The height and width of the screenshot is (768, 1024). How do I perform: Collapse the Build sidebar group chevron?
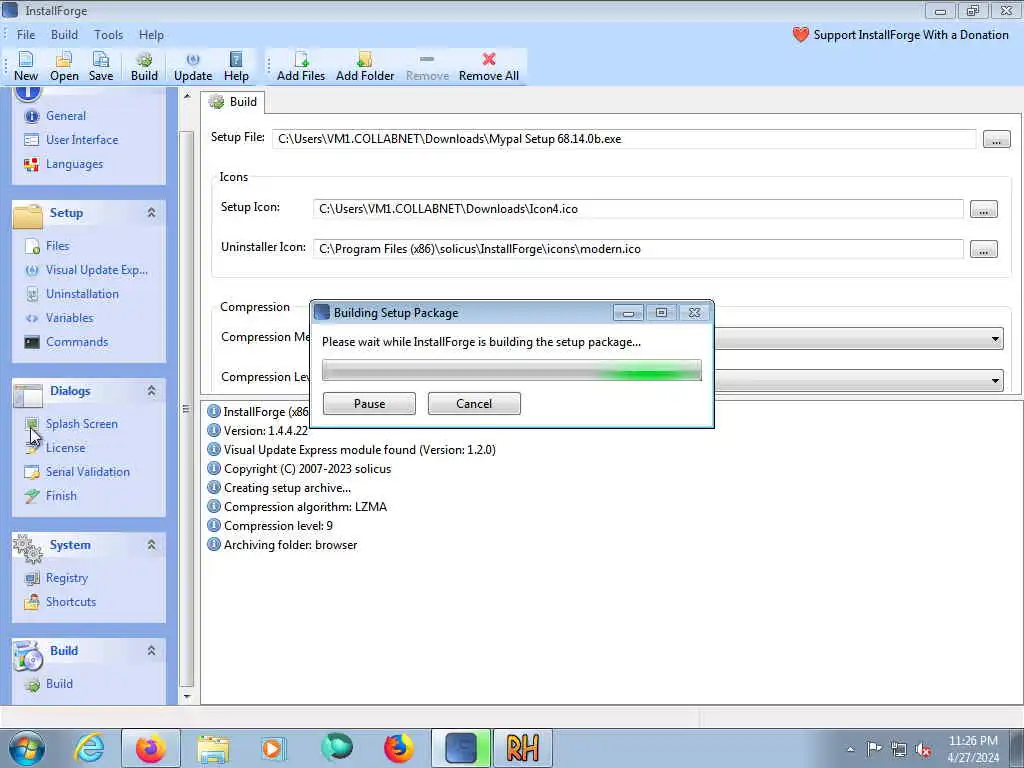(x=152, y=650)
